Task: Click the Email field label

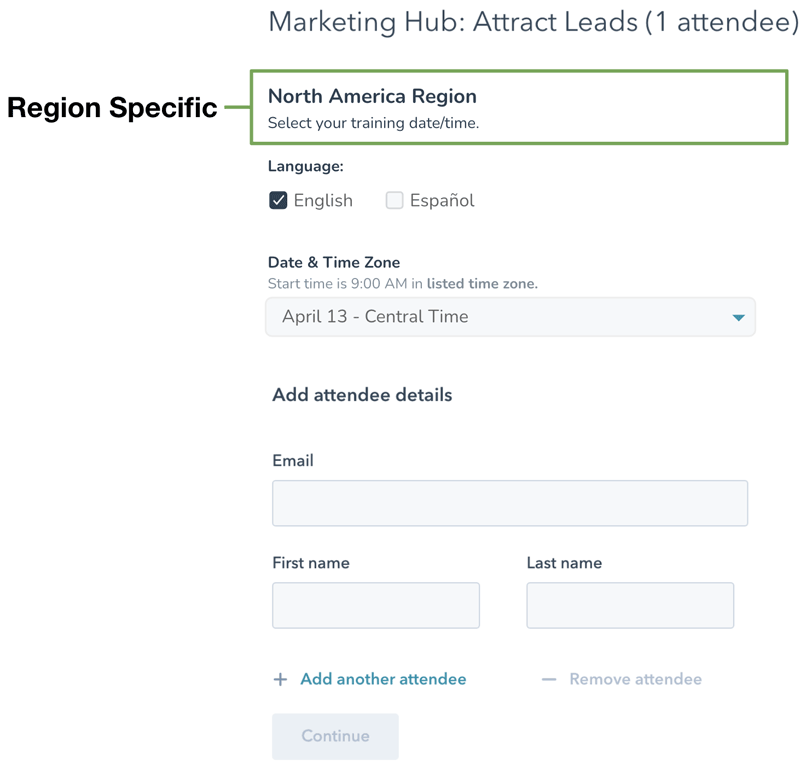Action: pos(293,461)
